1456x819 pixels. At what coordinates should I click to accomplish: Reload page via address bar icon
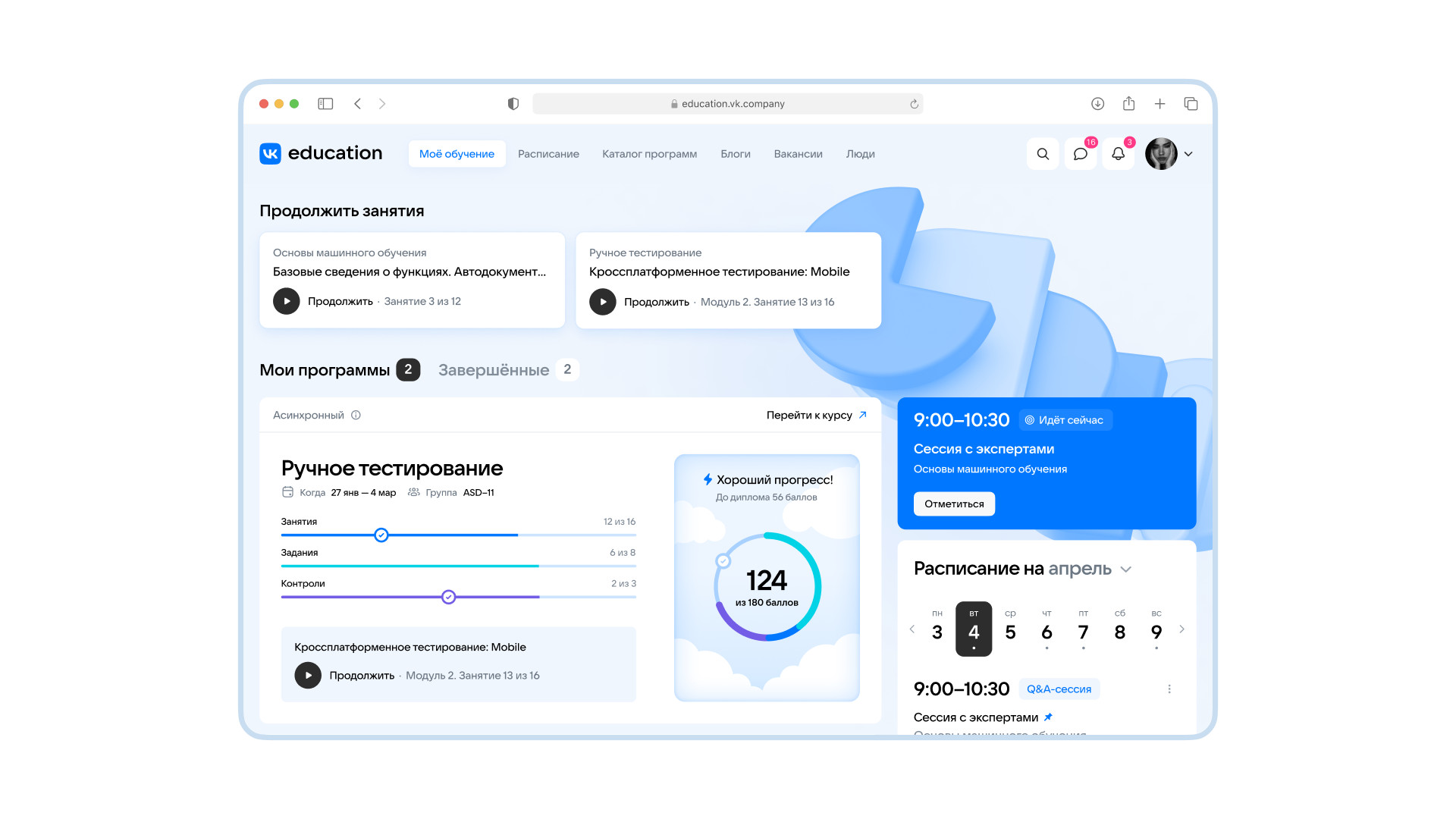click(x=914, y=104)
